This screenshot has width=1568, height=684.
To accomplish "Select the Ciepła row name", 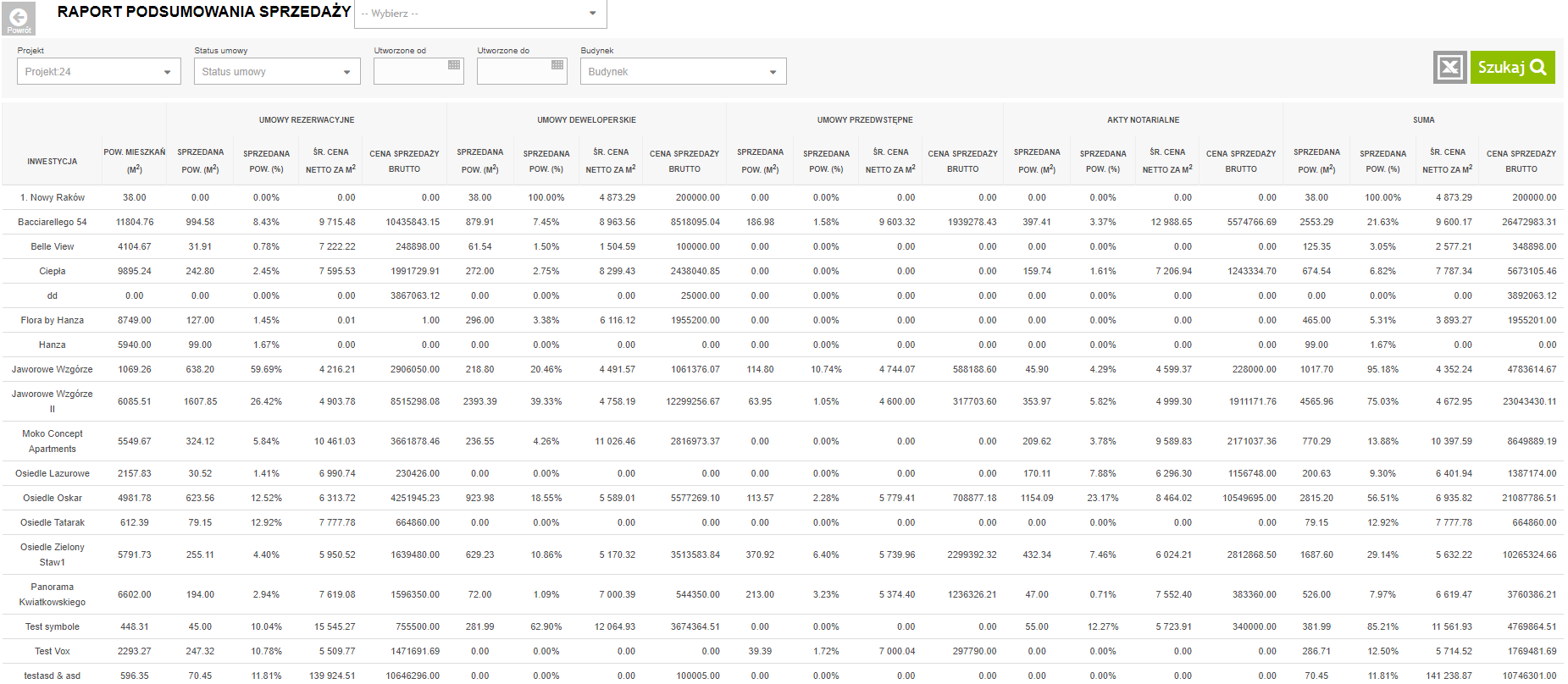I will pyautogui.click(x=53, y=271).
